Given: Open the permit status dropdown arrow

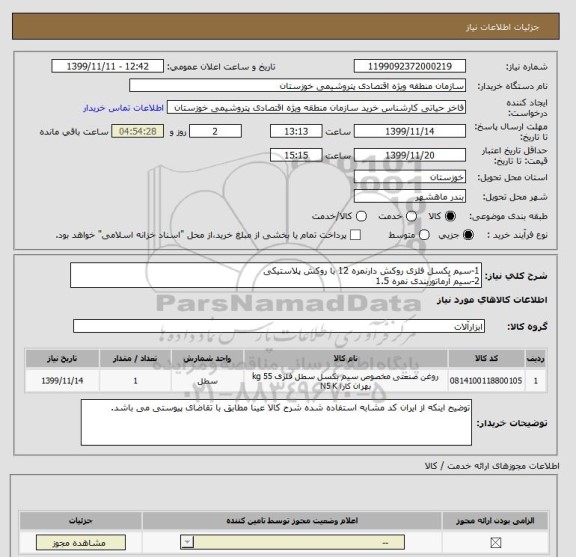Looking at the screenshot, I should coord(187,542).
